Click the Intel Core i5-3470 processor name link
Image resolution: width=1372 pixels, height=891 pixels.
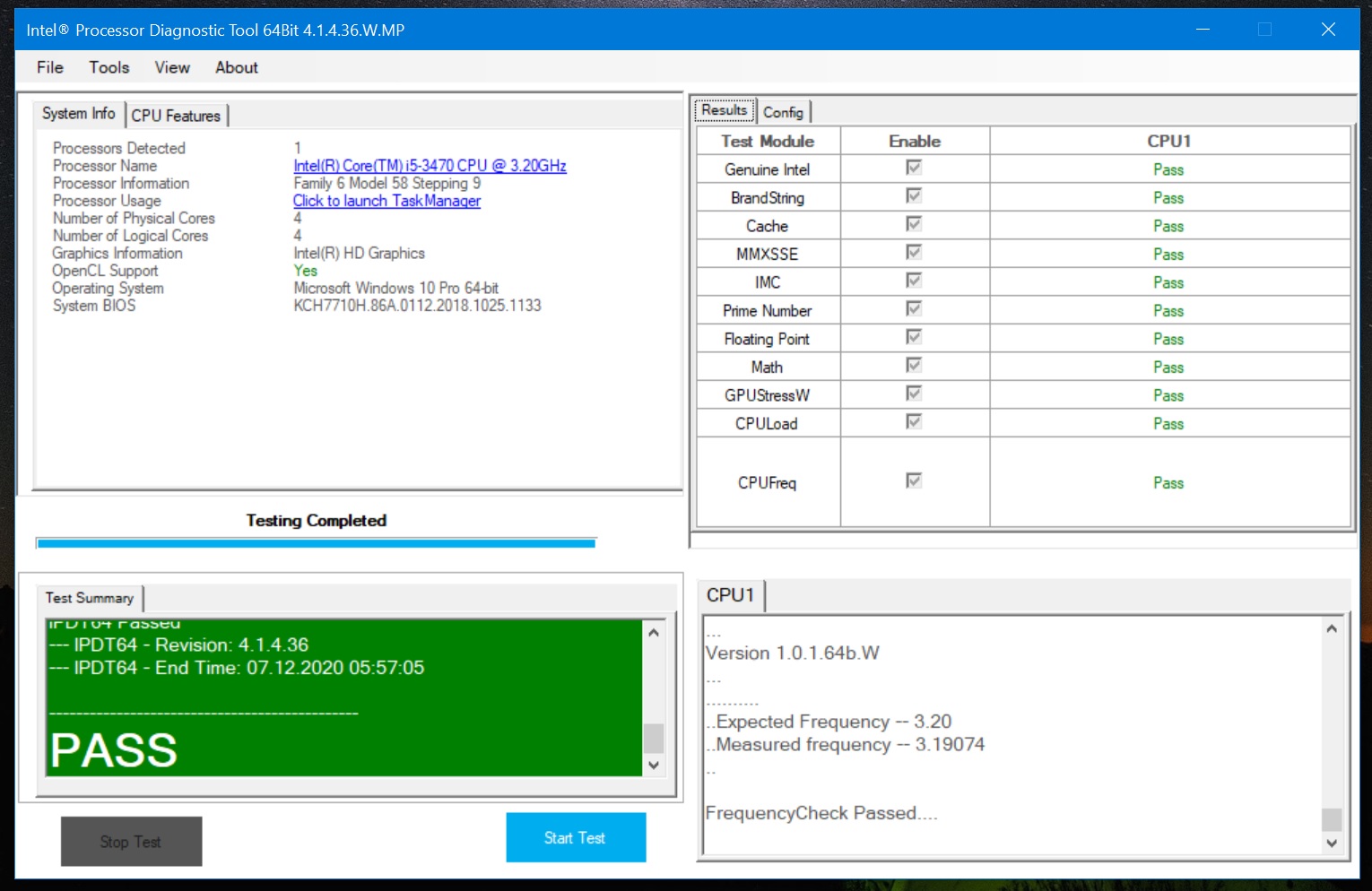[x=430, y=166]
